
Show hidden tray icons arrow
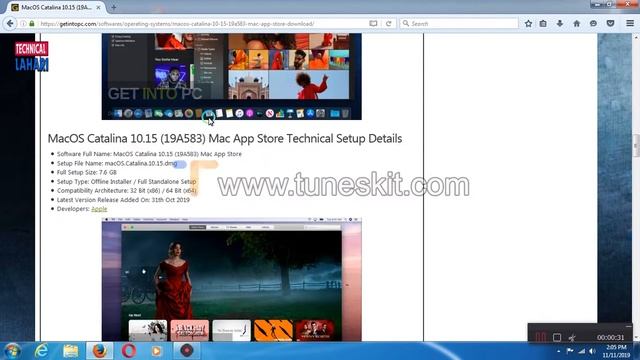coord(558,351)
